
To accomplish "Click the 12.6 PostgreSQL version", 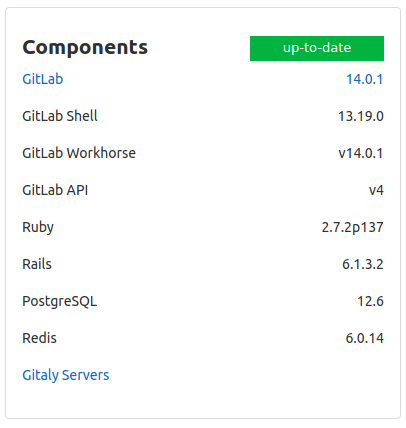I will point(371,301).
